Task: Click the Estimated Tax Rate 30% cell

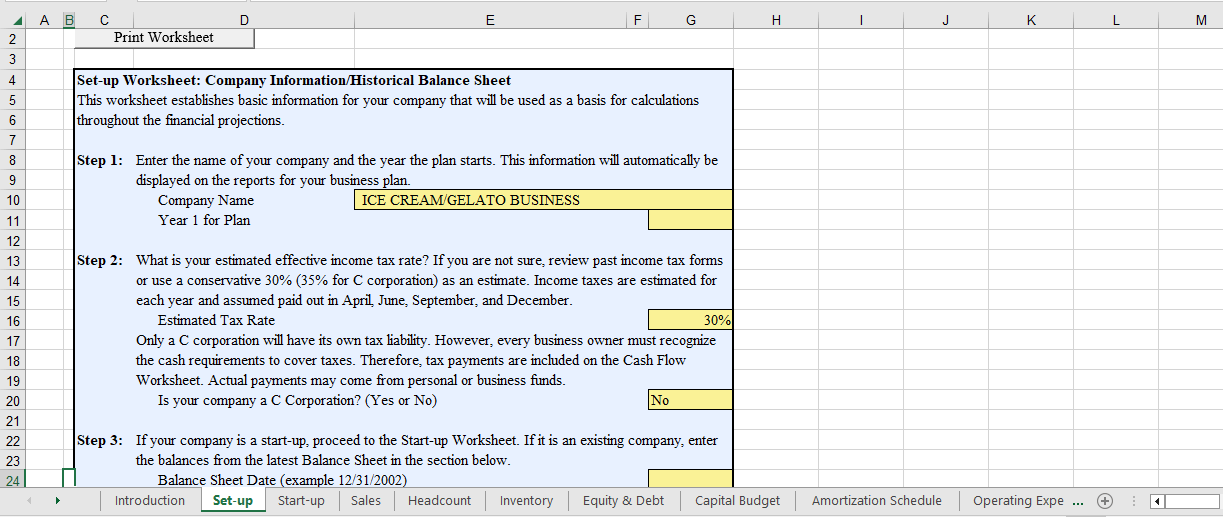Action: 690,320
